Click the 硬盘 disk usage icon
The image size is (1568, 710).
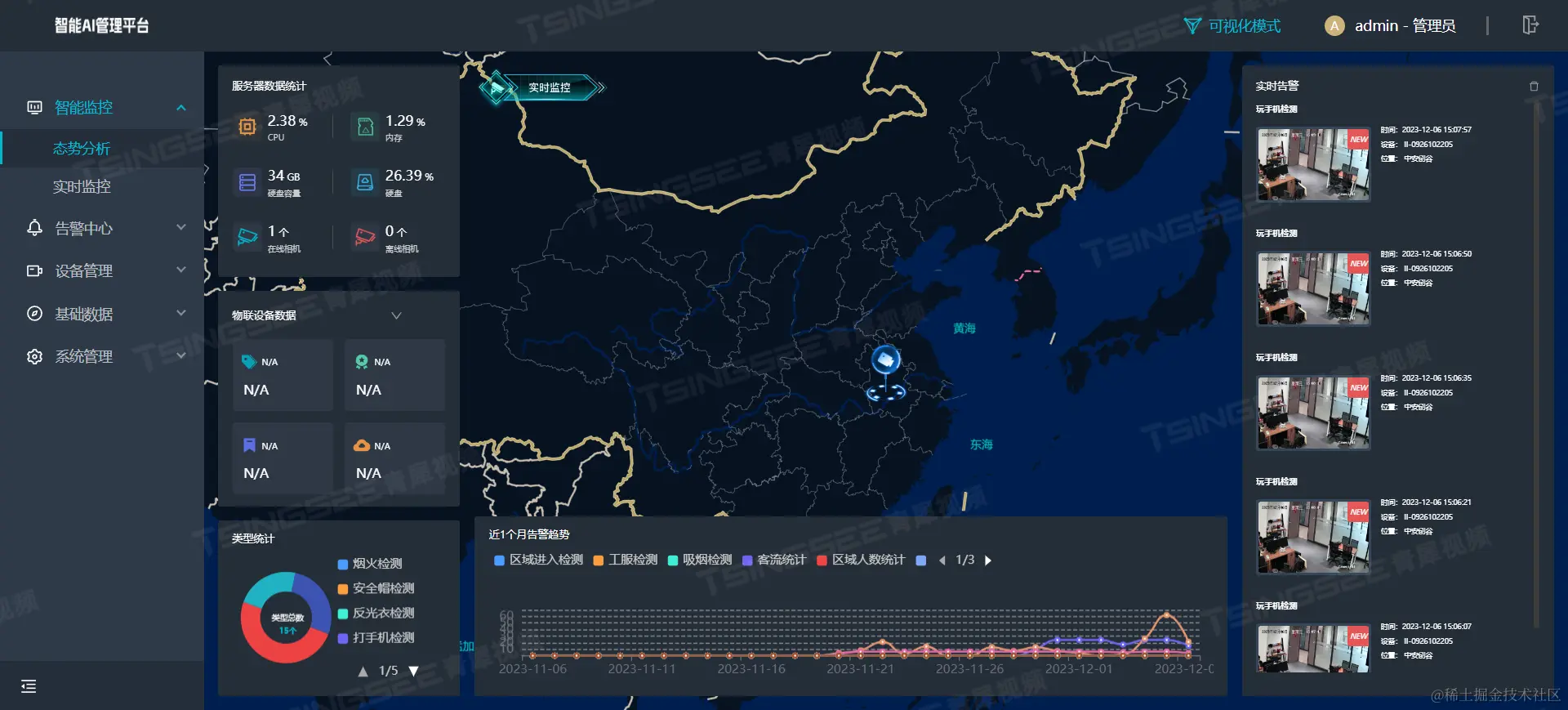(365, 181)
